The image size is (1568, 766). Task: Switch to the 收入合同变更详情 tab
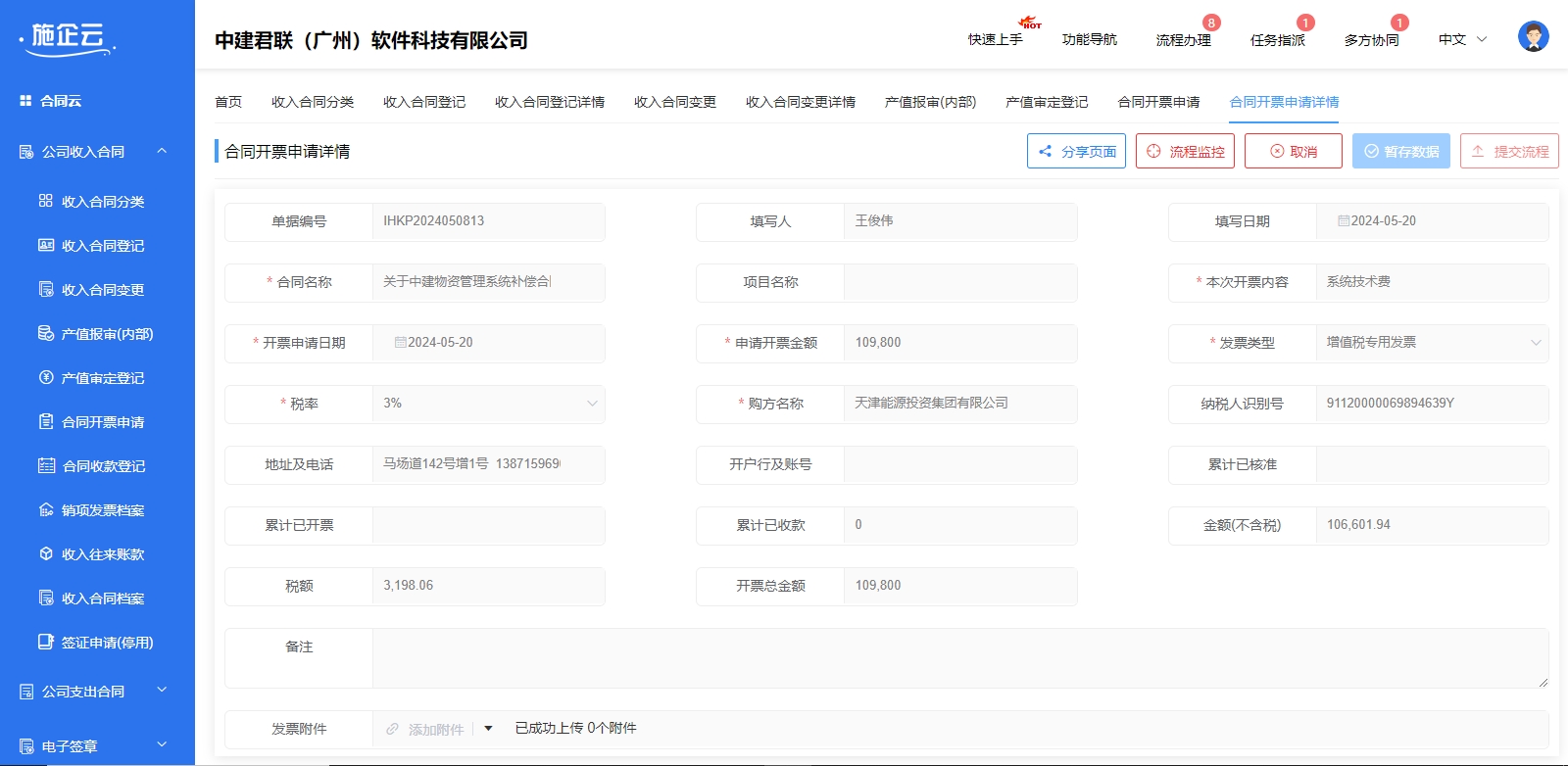[x=801, y=102]
